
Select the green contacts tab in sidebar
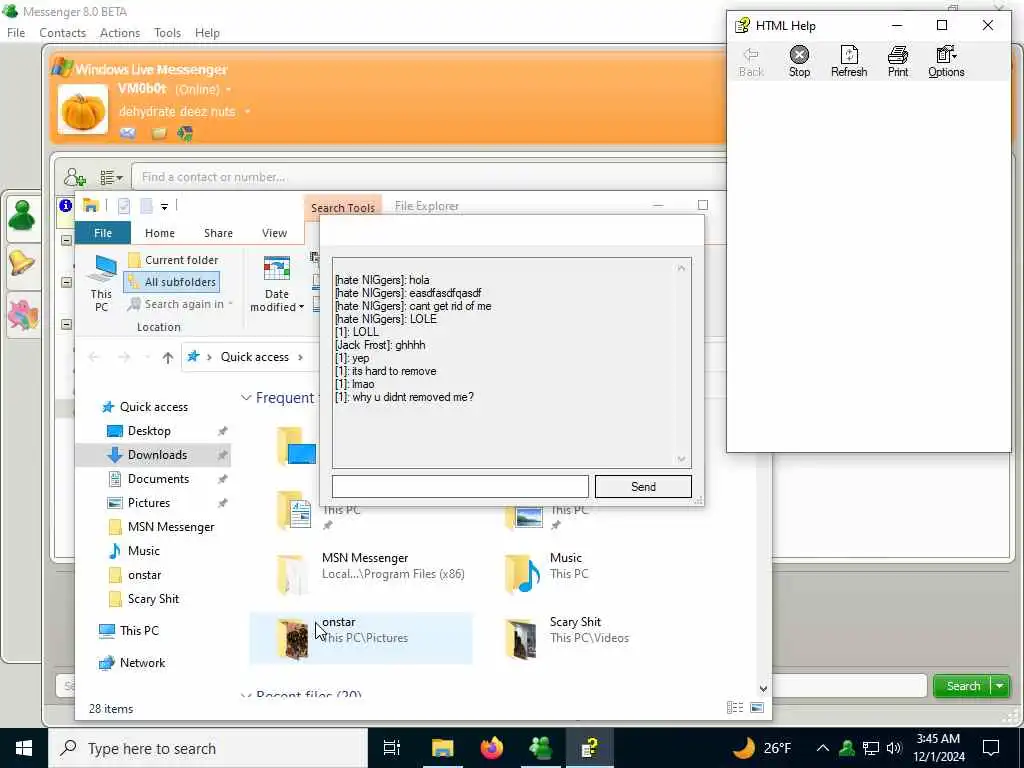coord(22,216)
